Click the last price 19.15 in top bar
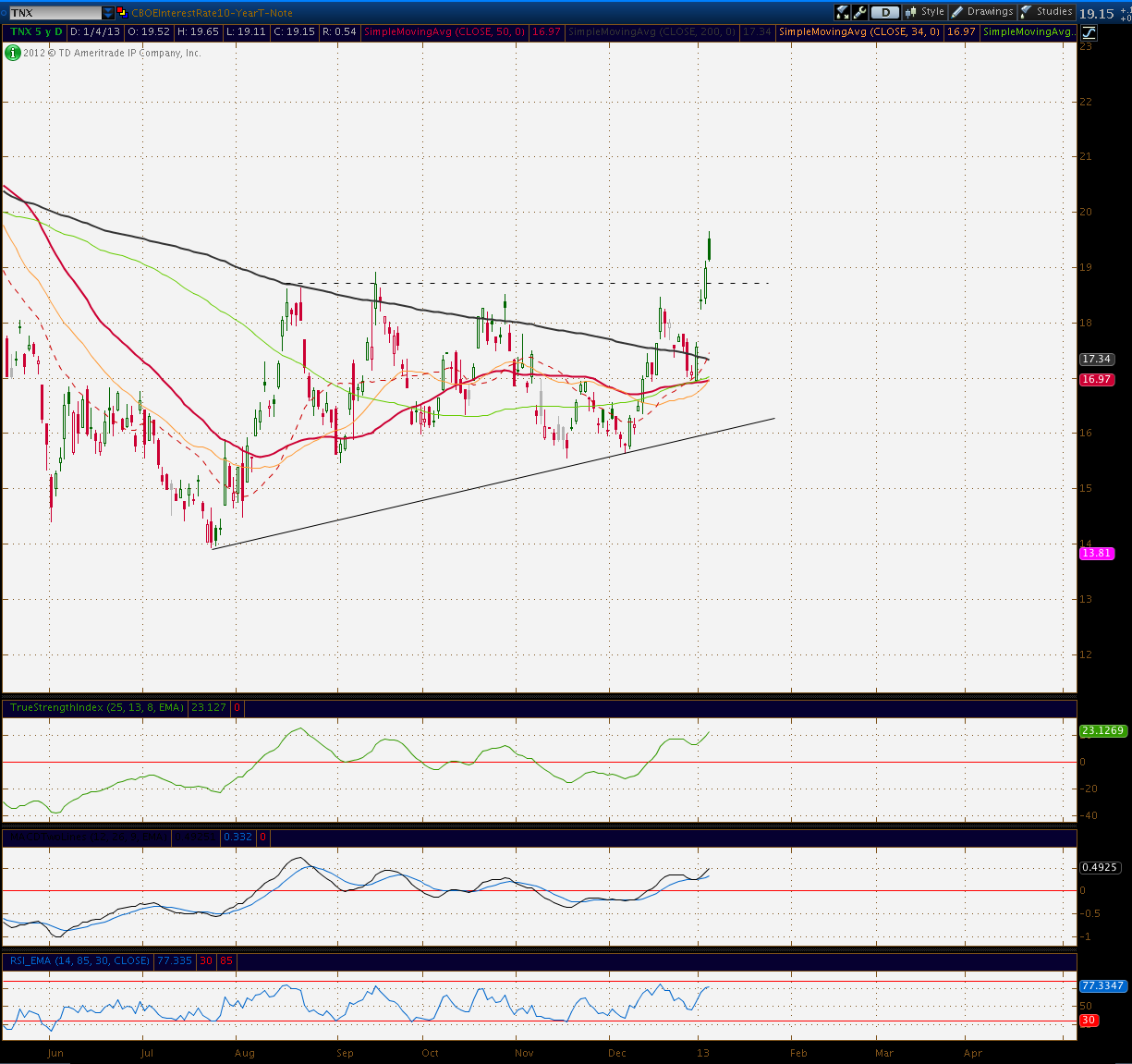1132x1064 pixels. click(1096, 13)
